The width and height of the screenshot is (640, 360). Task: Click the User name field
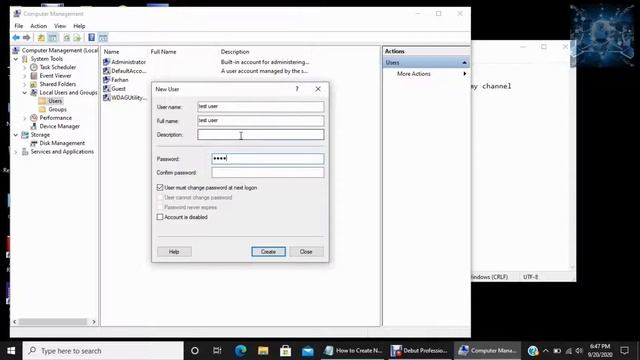pos(261,107)
